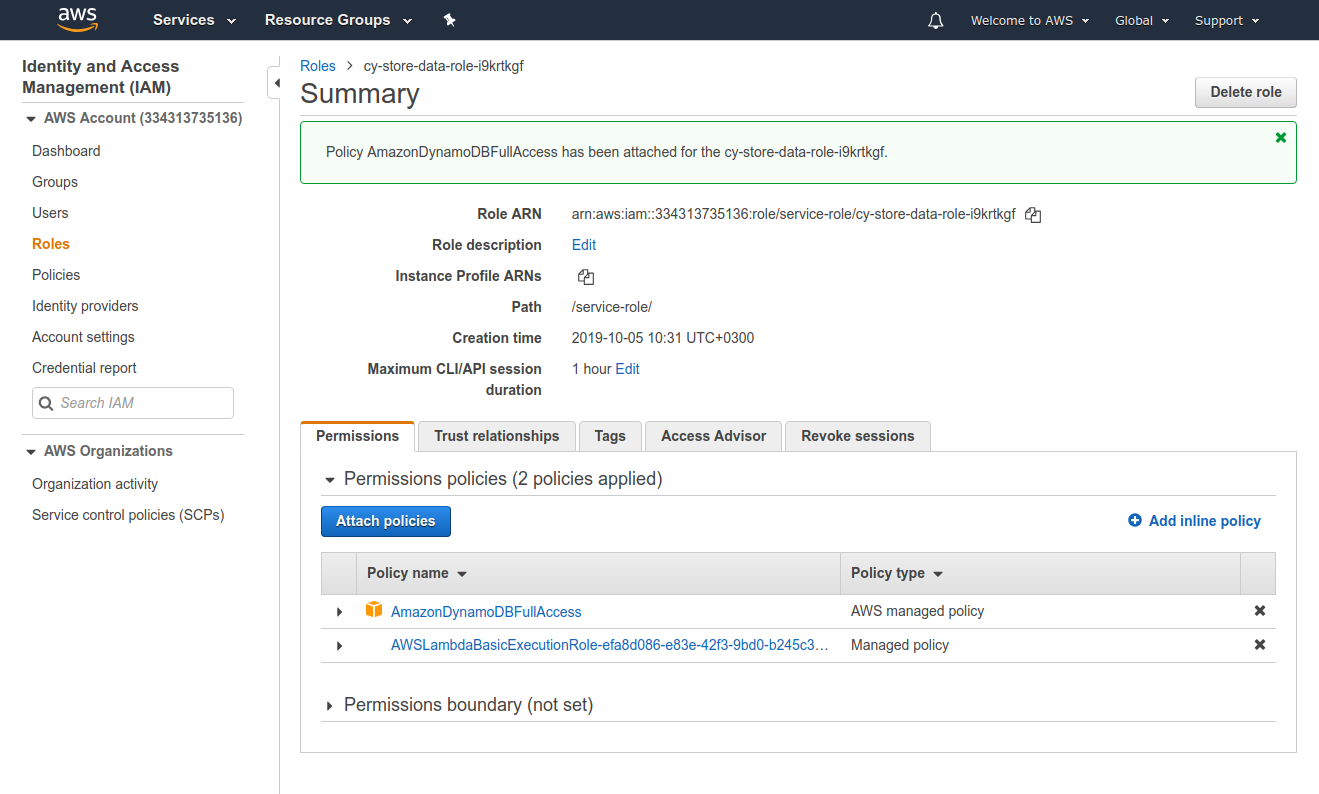
Task: Click the Delete role button
Action: (x=1246, y=92)
